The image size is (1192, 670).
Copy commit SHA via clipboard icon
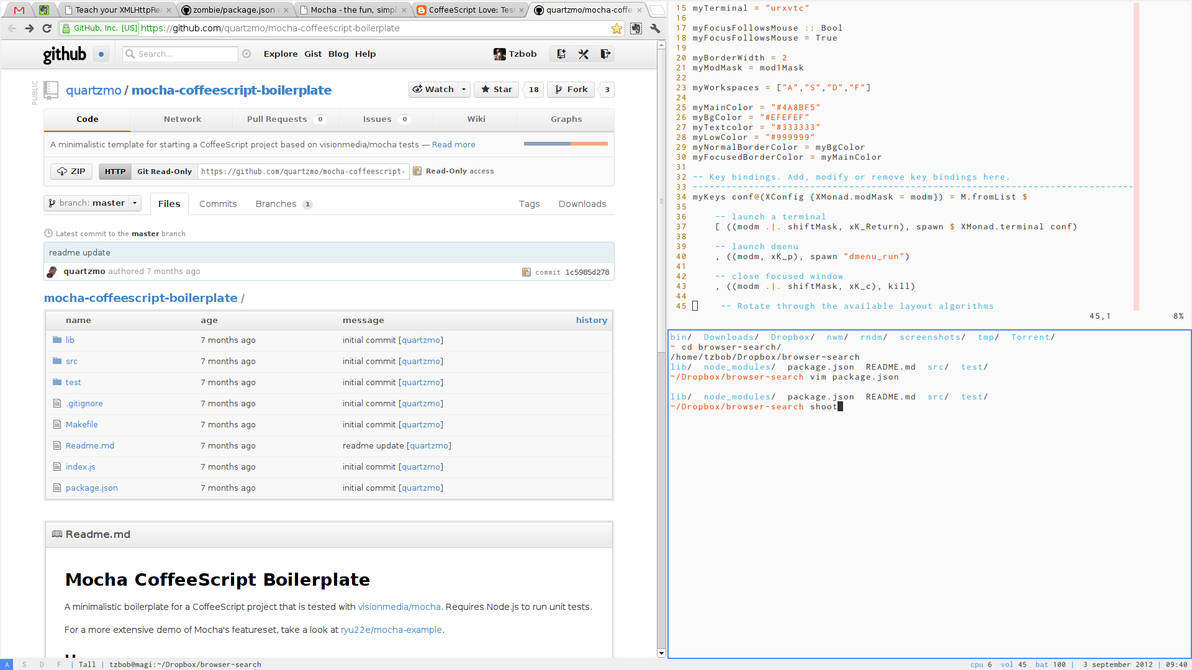click(x=526, y=272)
